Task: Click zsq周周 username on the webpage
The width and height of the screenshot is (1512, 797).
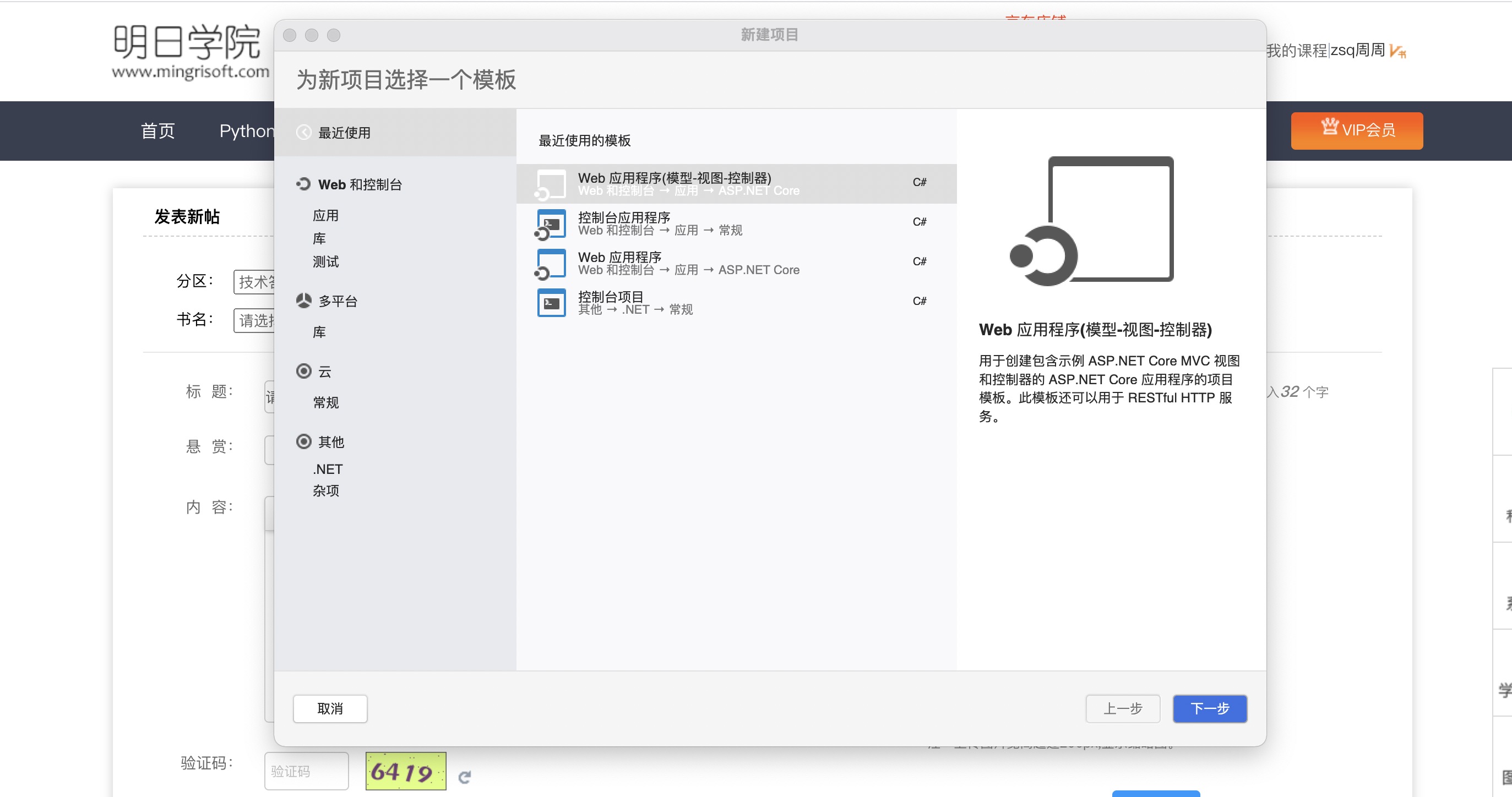Action: [1358, 51]
